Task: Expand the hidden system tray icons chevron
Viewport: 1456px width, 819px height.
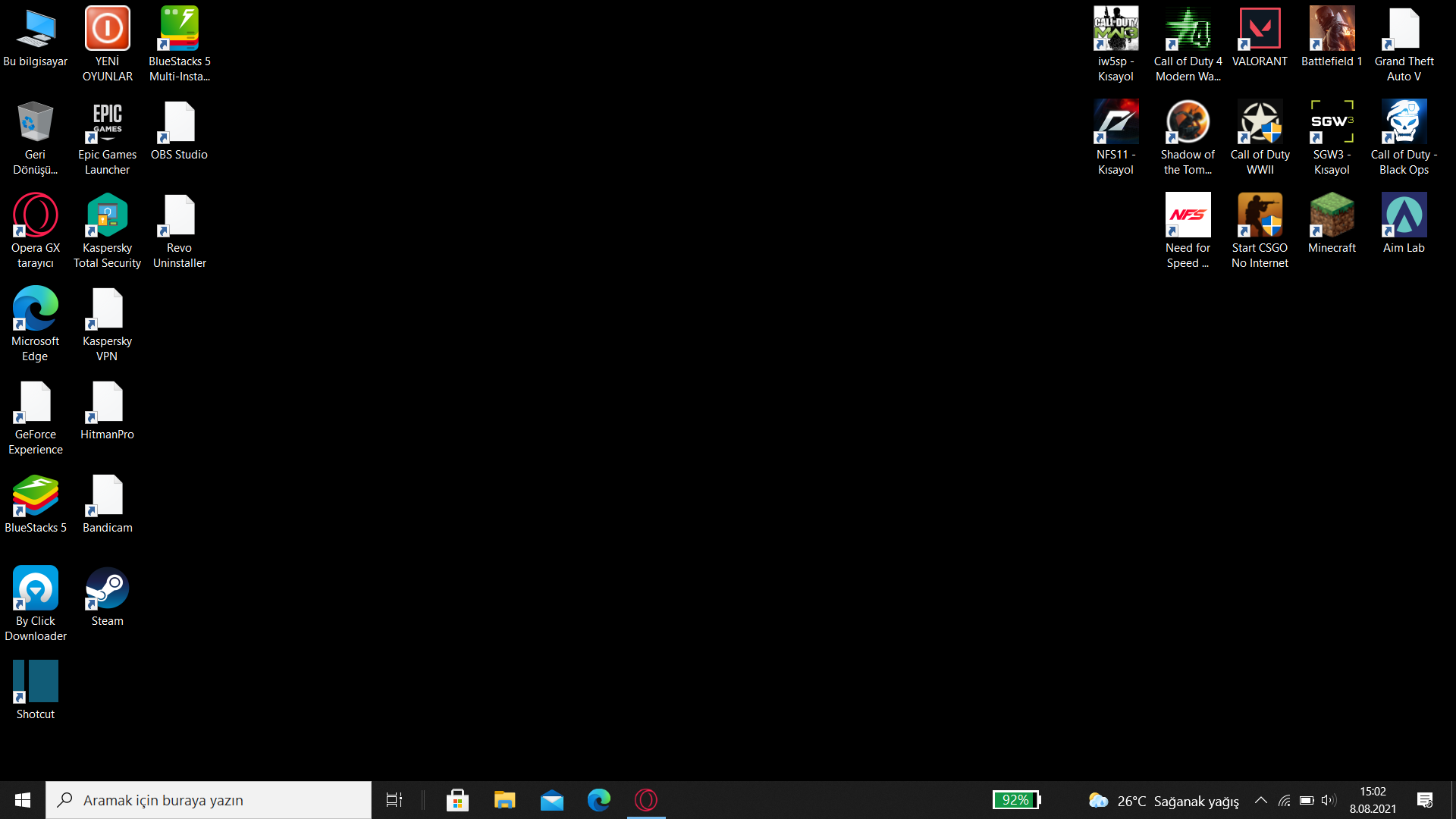Action: click(x=1260, y=800)
